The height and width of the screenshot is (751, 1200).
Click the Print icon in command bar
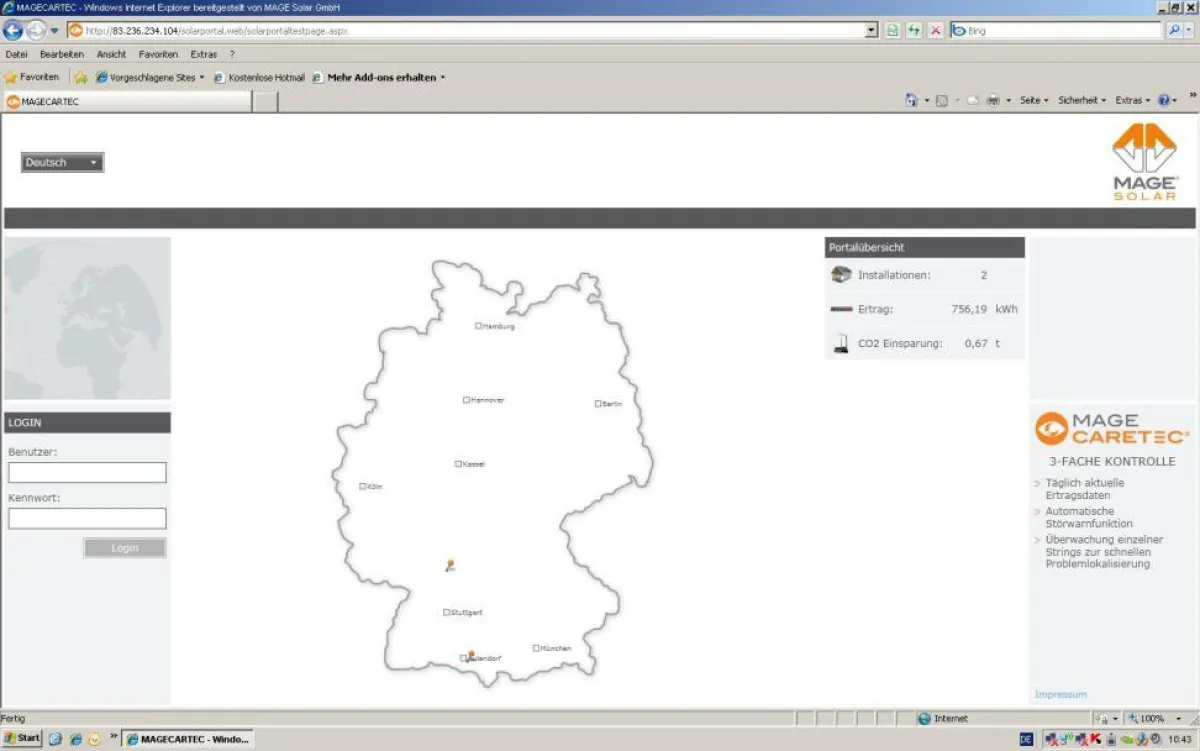pos(993,101)
